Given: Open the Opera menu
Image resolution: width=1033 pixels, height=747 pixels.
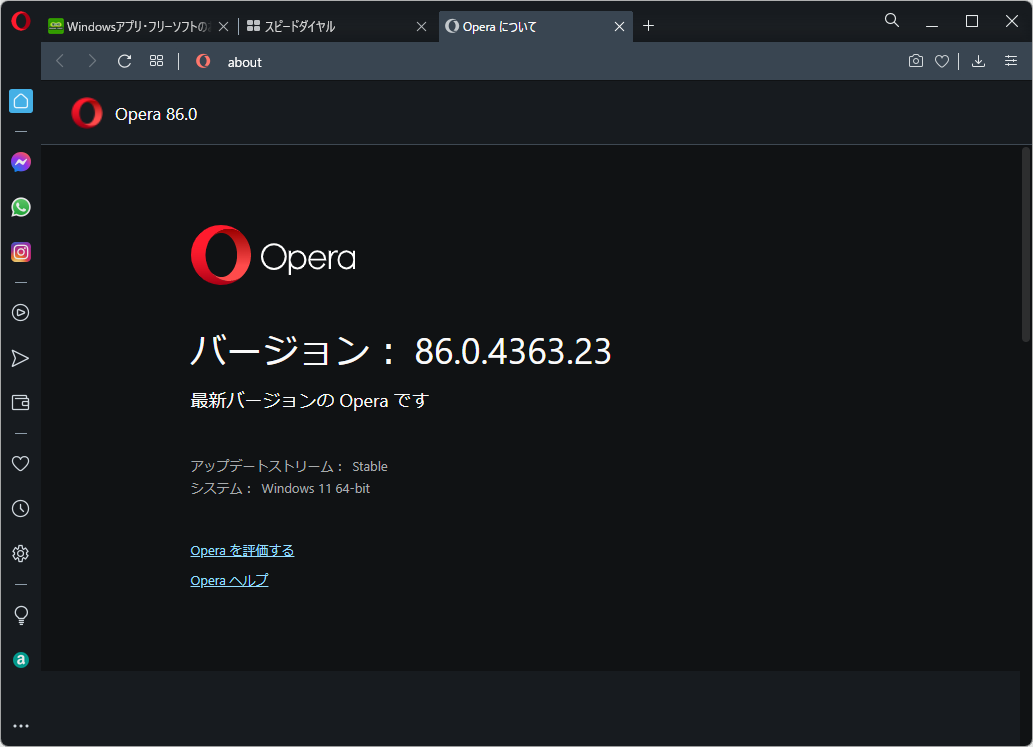Looking at the screenshot, I should click(x=20, y=20).
